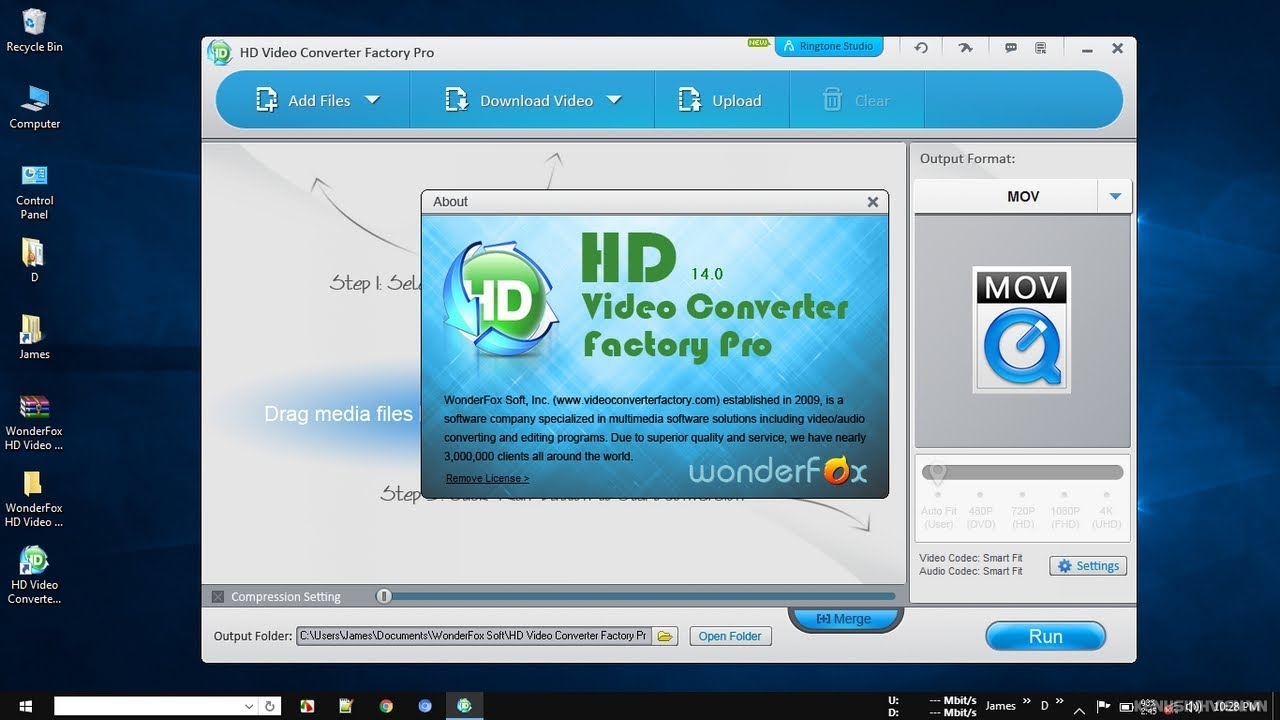
Task: Click the Remove License link
Action: tap(487, 478)
